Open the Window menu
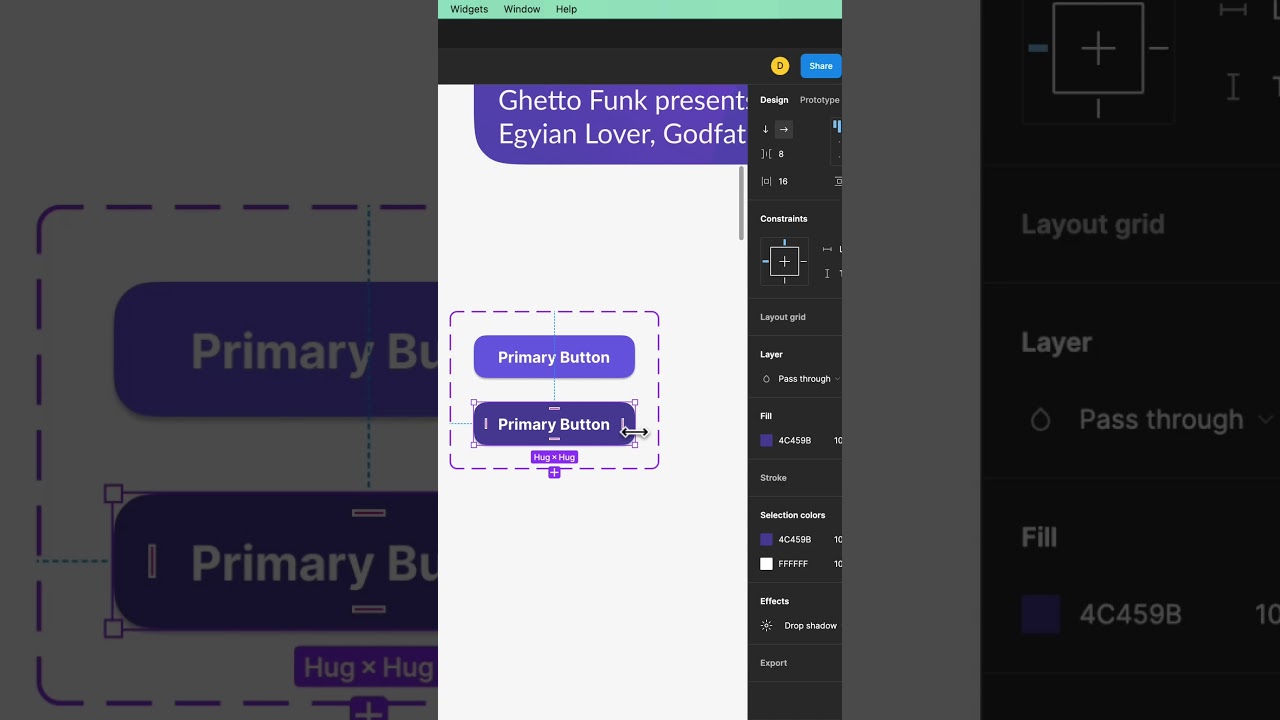 click(522, 9)
